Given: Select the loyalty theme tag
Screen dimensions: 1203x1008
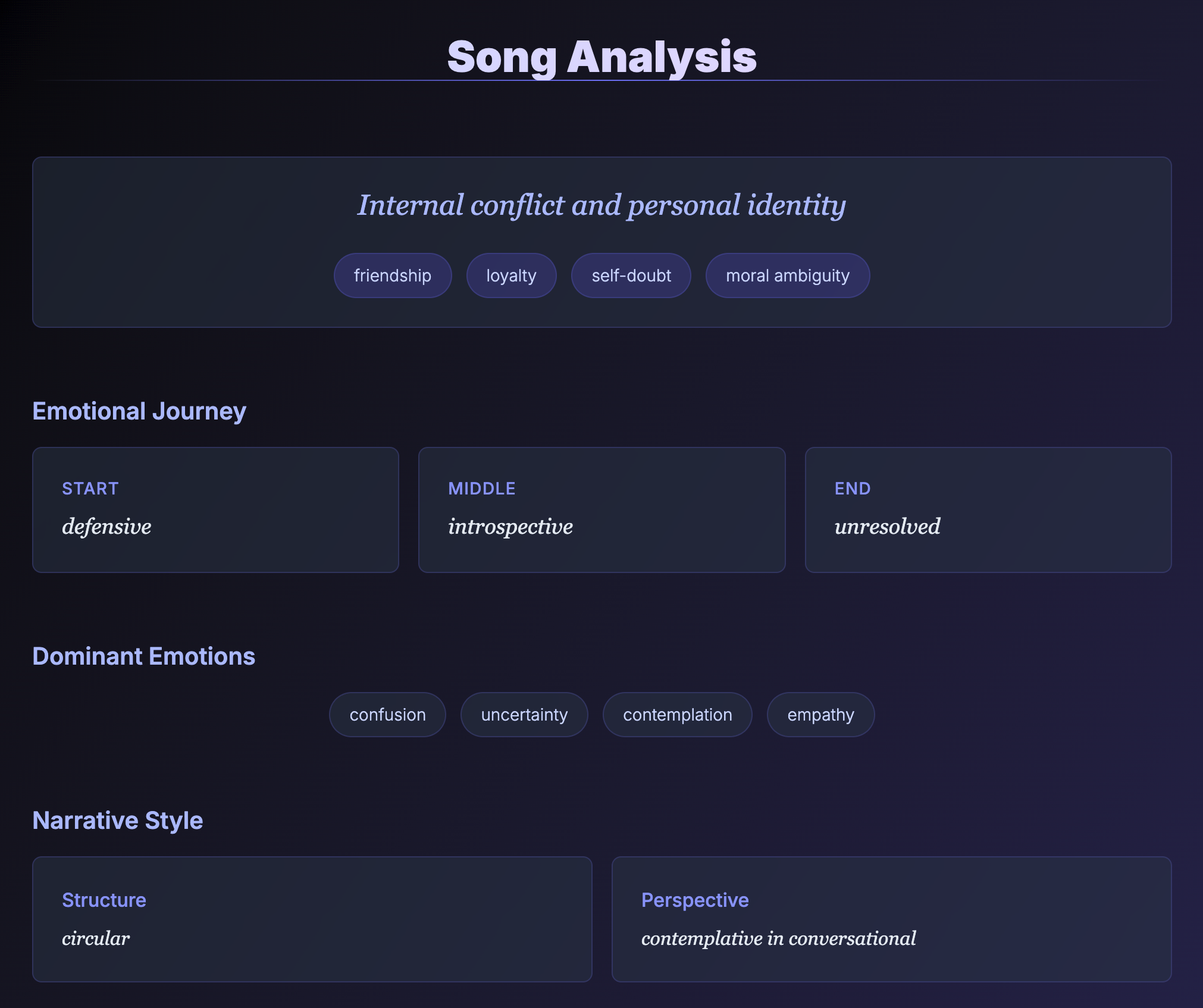Looking at the screenshot, I should click(511, 276).
